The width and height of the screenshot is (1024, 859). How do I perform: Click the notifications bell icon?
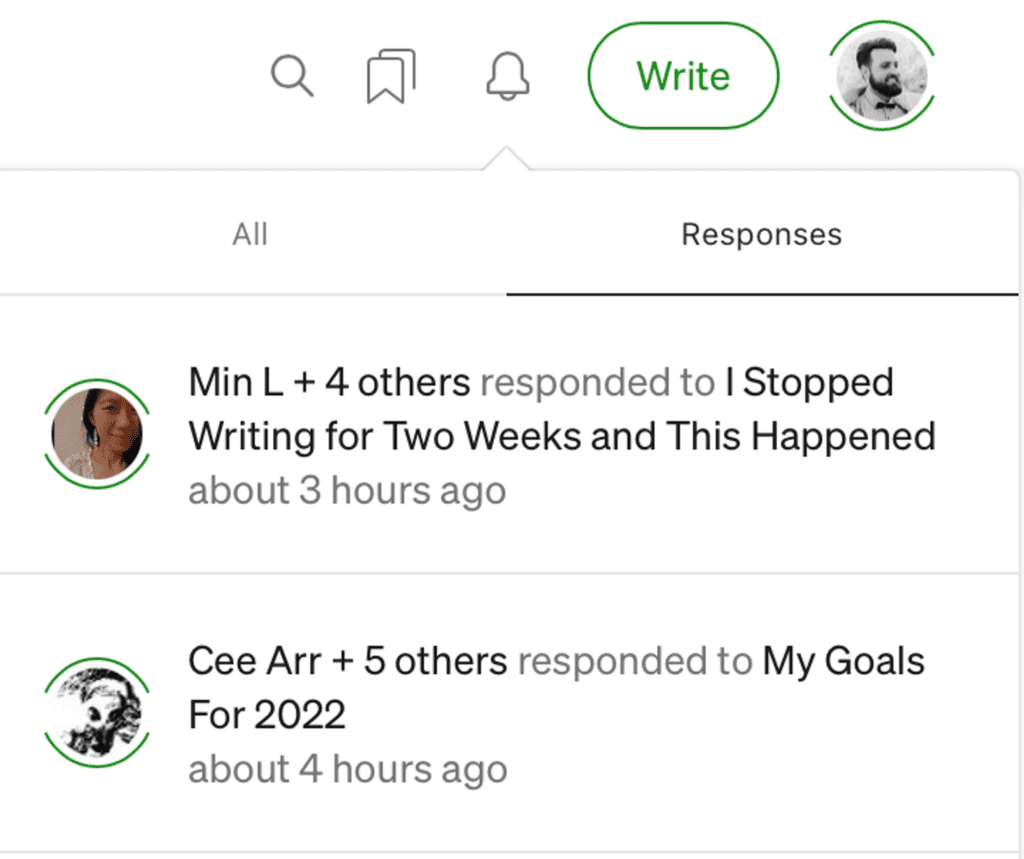(507, 76)
